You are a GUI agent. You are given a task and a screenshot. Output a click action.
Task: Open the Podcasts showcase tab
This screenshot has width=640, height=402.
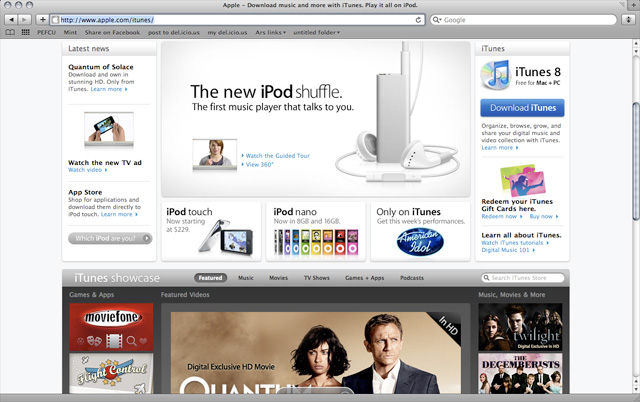point(412,278)
